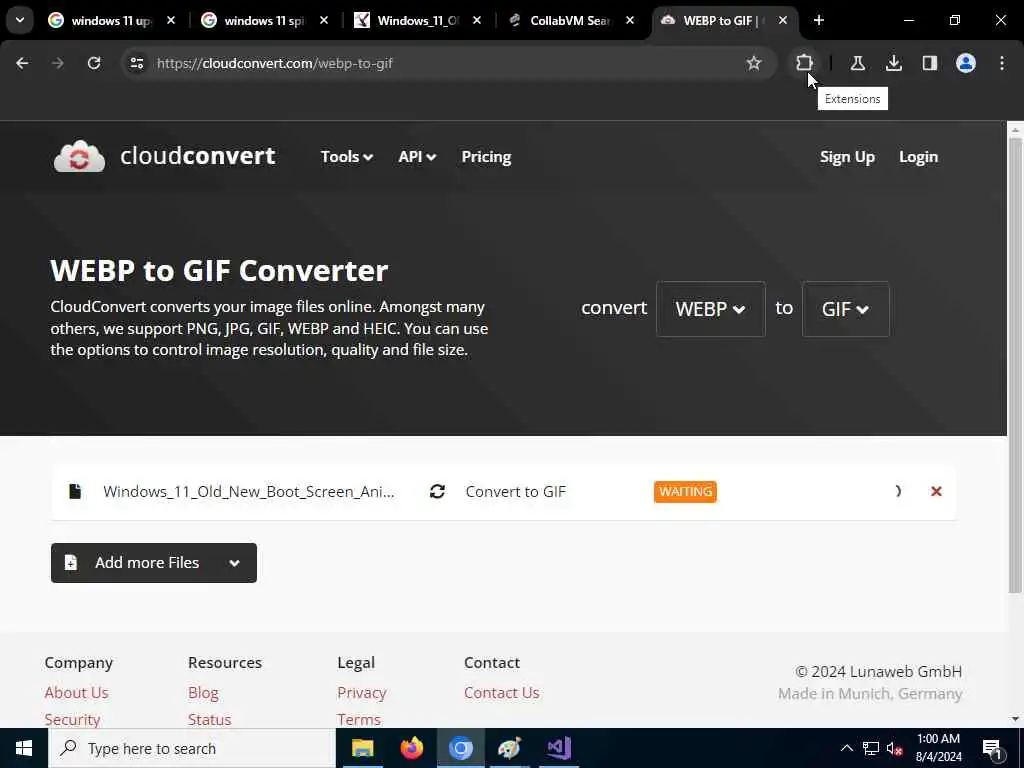Click the network icon in system tray
Viewport: 1024px width, 768px height.
tap(871, 748)
